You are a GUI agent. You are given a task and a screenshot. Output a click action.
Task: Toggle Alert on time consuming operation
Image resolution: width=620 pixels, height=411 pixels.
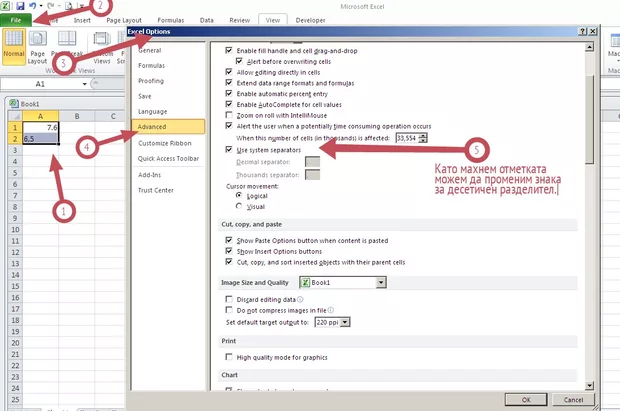(x=229, y=125)
